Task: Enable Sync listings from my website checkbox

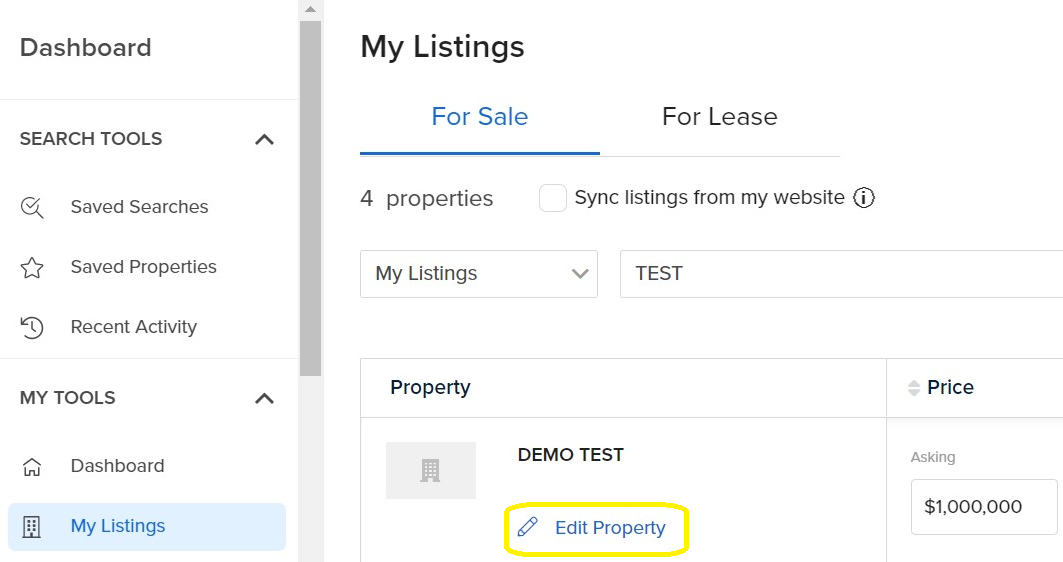Action: [x=553, y=198]
